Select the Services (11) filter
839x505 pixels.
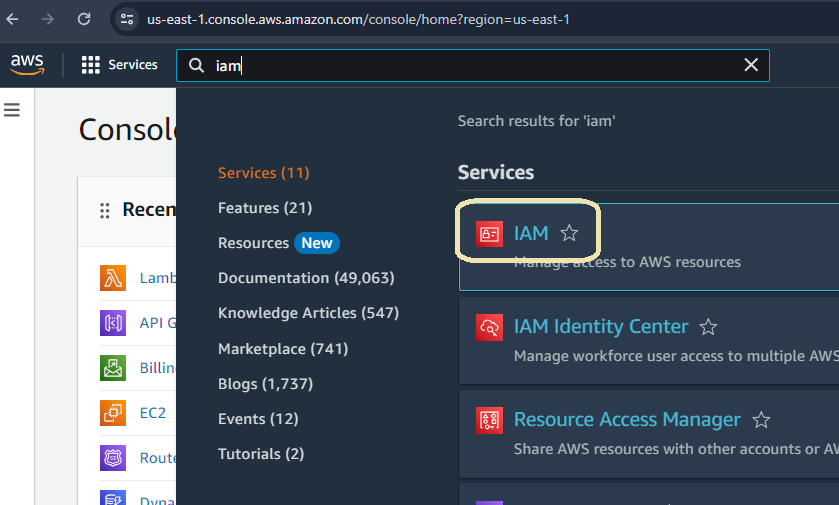[x=263, y=173]
